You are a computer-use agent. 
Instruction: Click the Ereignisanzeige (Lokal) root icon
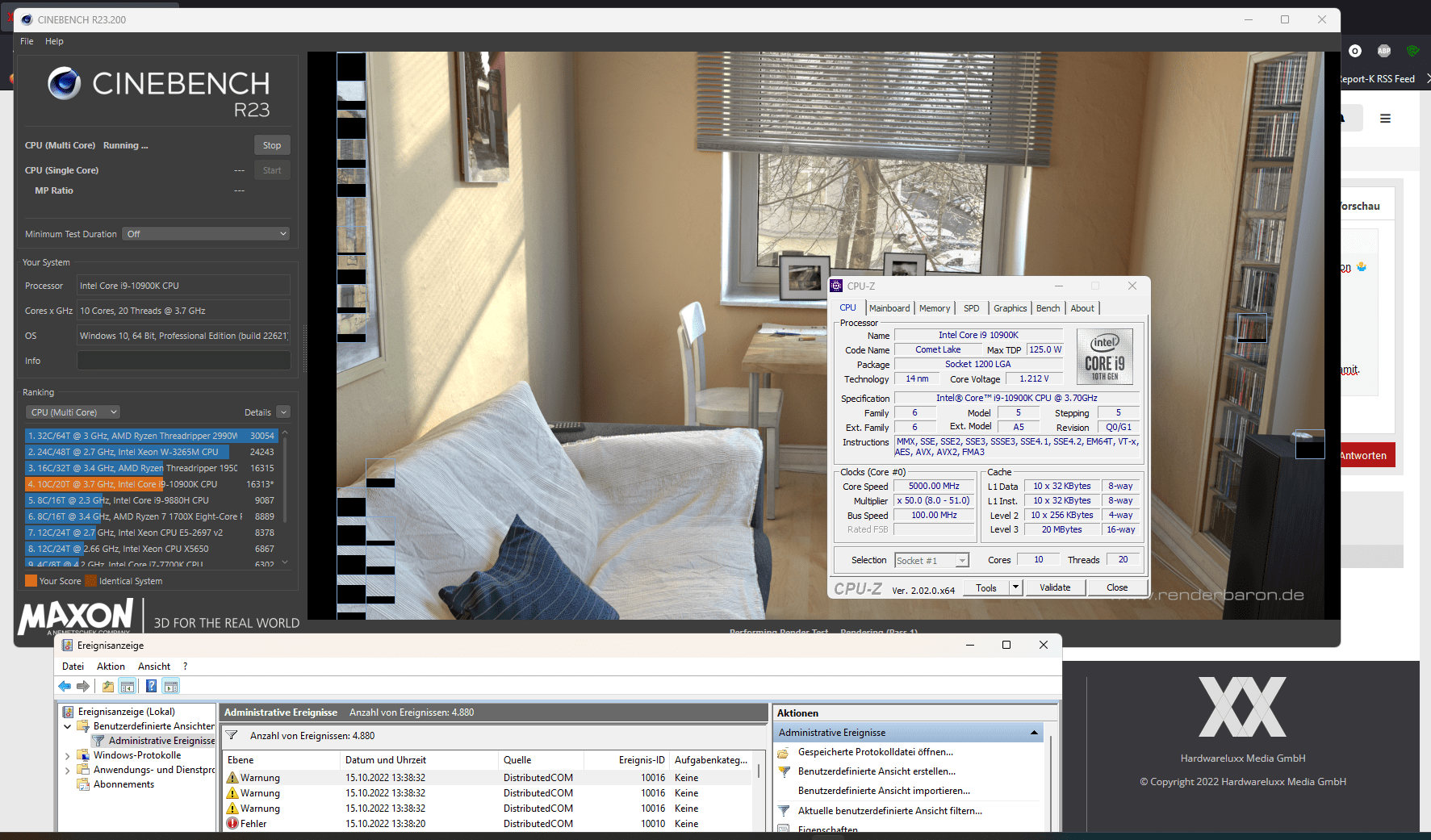tap(68, 712)
